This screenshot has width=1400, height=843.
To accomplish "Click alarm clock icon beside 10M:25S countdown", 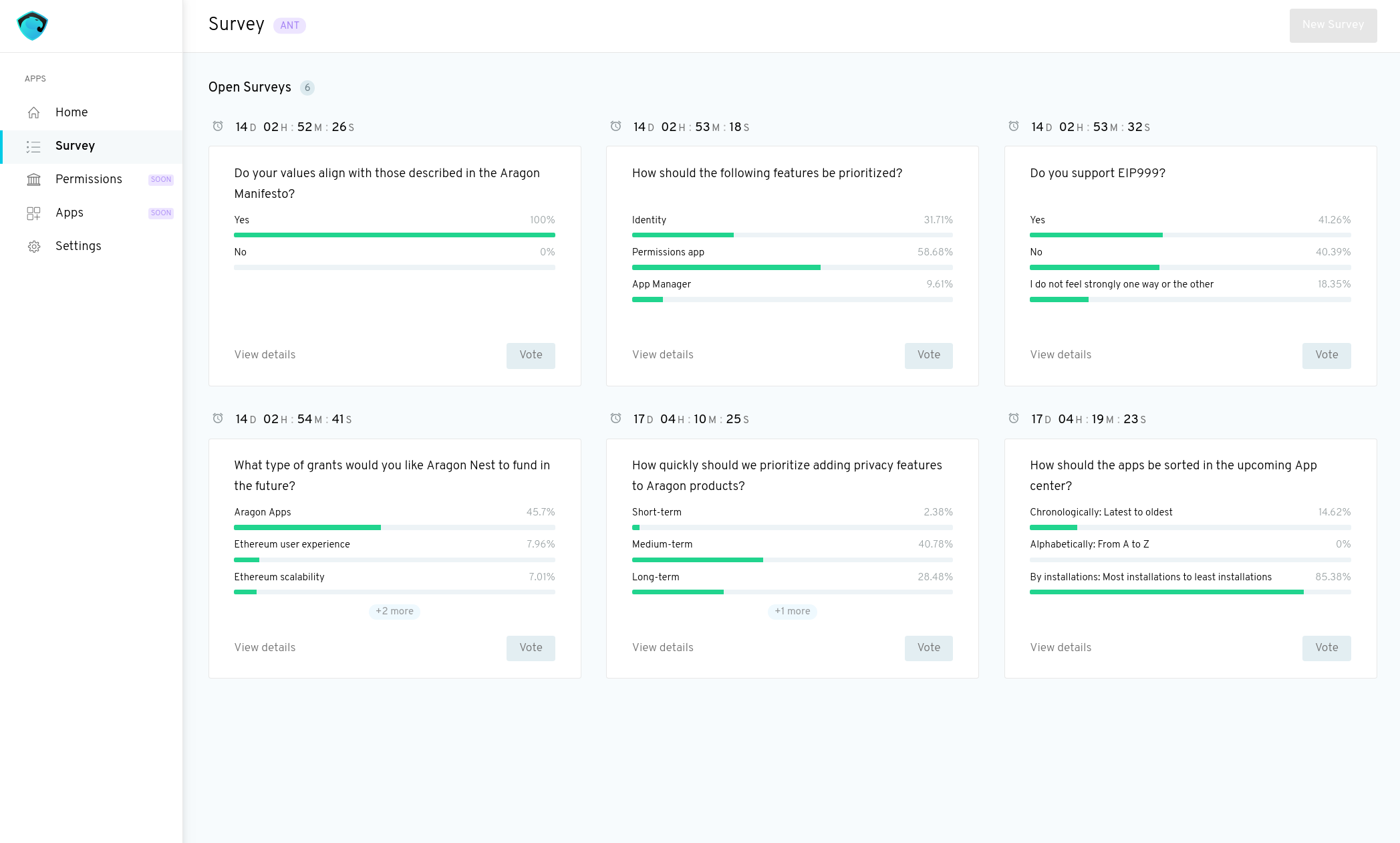I will point(616,418).
